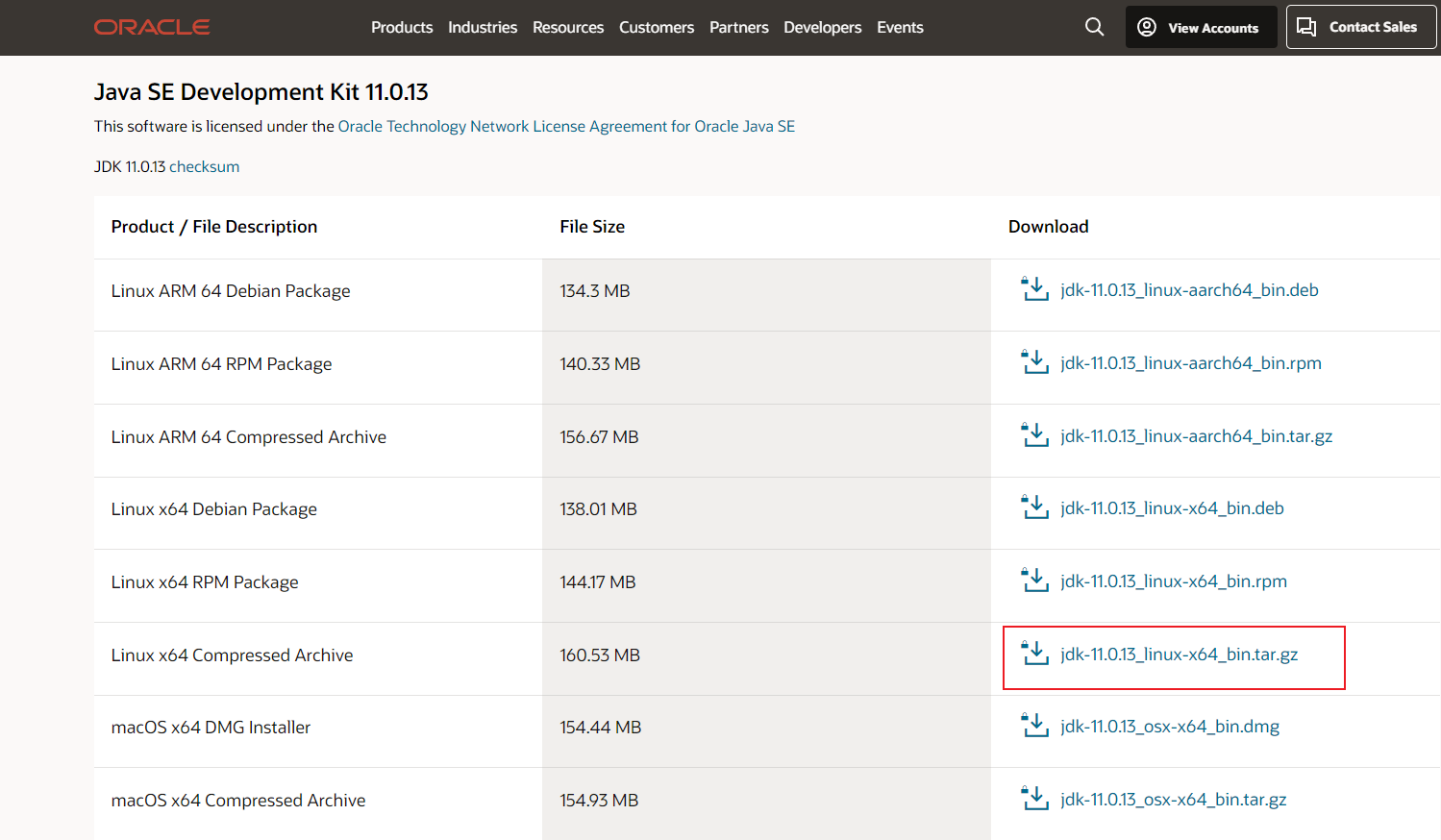Open the Customers menu
Image resolution: width=1441 pixels, height=840 pixels.
tap(657, 27)
